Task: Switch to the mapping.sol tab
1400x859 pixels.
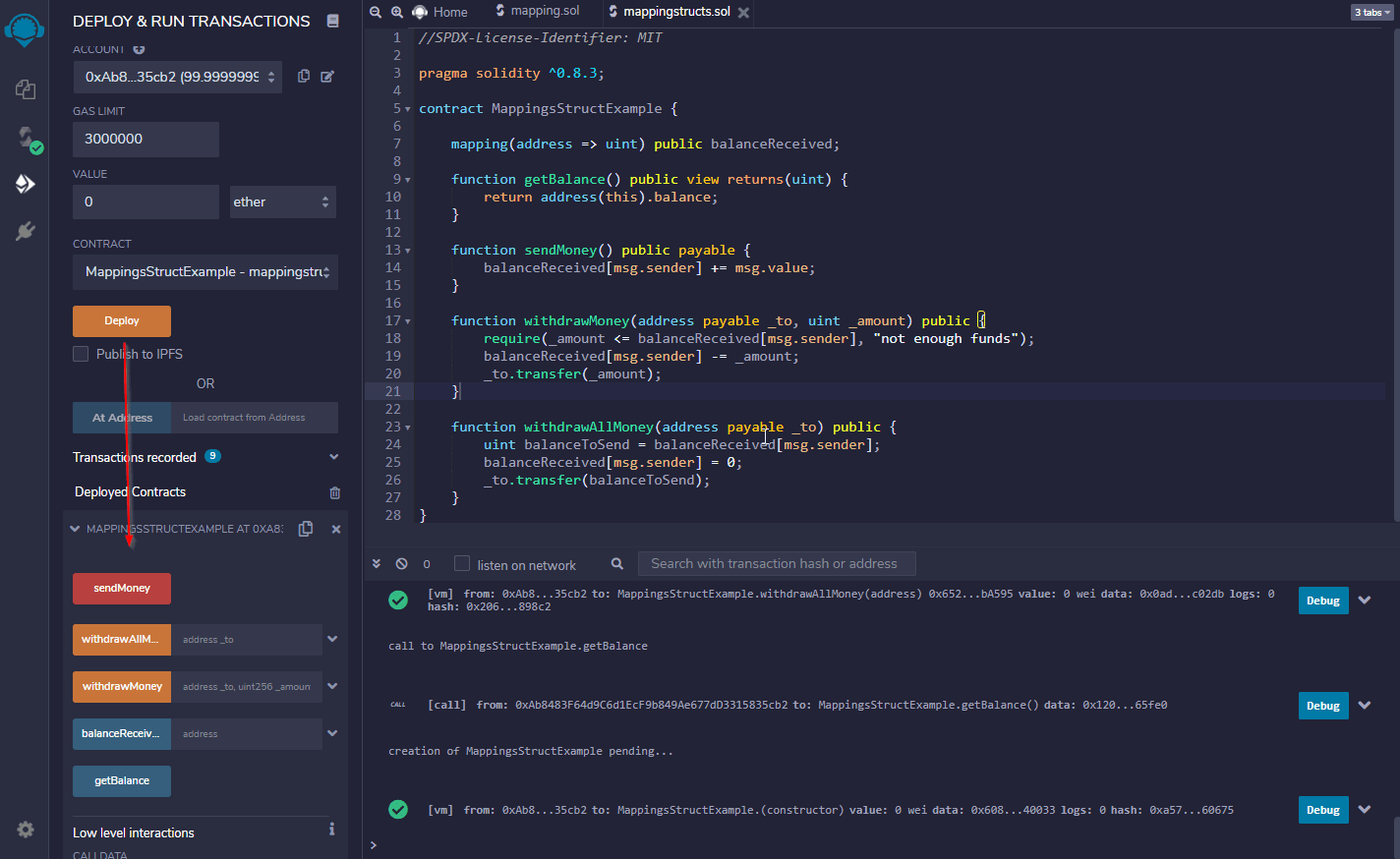Action: pyautogui.click(x=538, y=11)
